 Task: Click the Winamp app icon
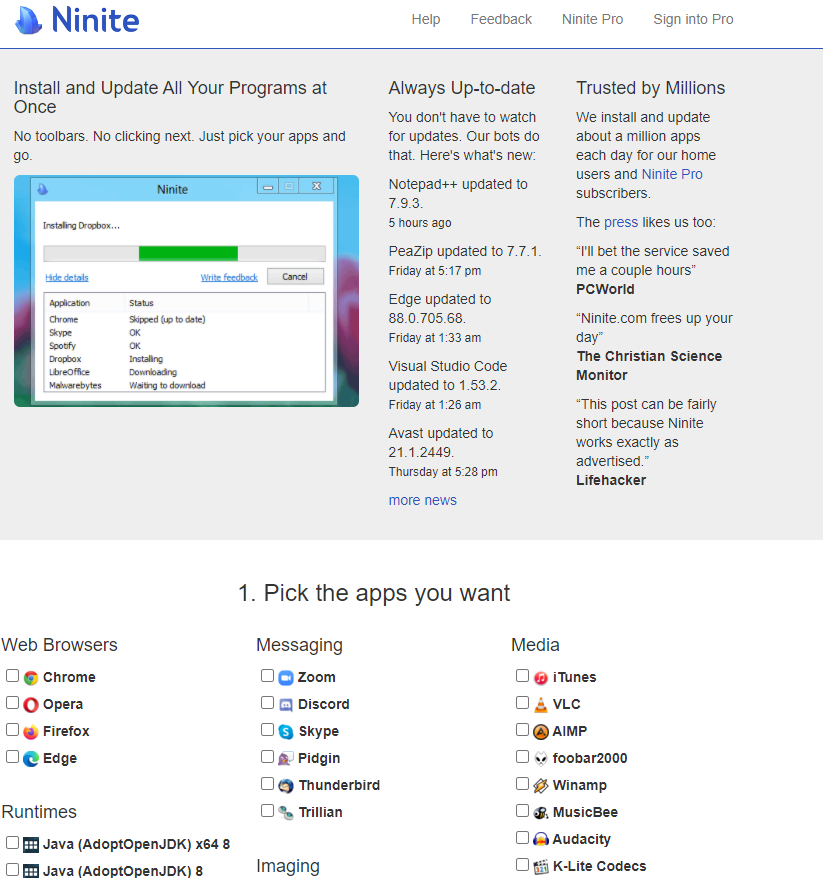click(541, 786)
